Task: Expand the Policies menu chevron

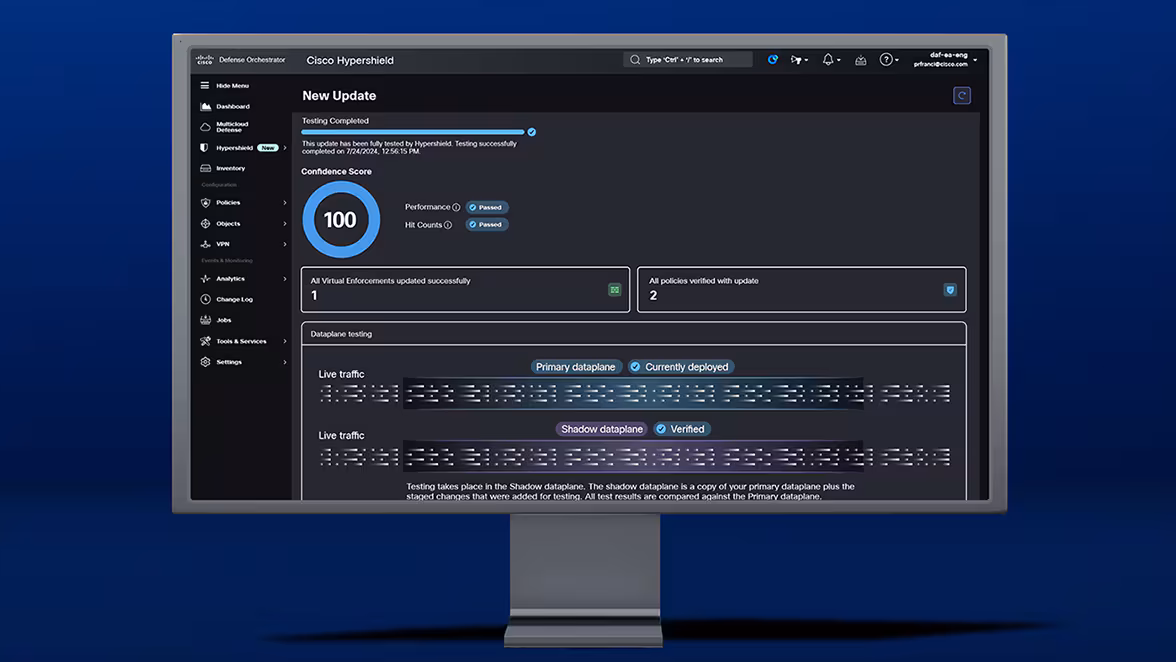Action: coord(284,202)
